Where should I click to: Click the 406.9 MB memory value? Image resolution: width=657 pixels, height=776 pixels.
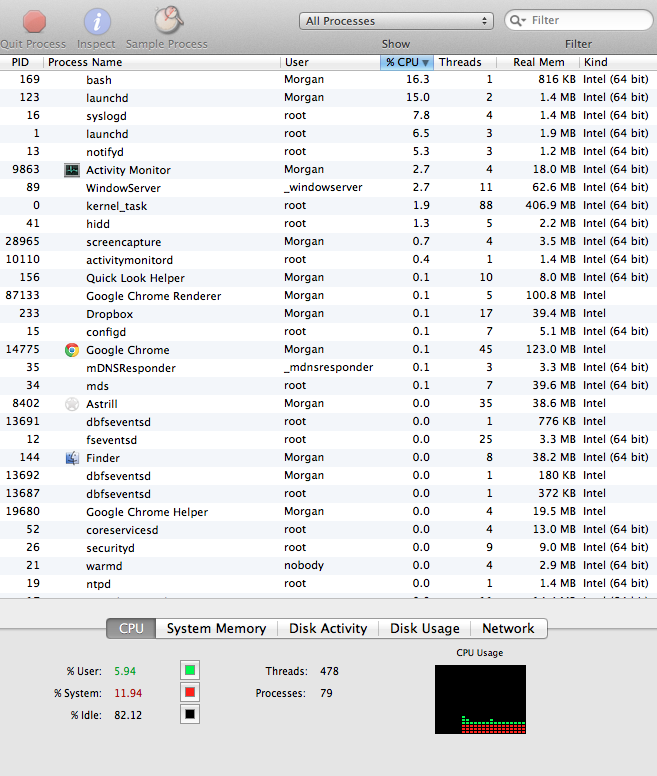point(550,205)
